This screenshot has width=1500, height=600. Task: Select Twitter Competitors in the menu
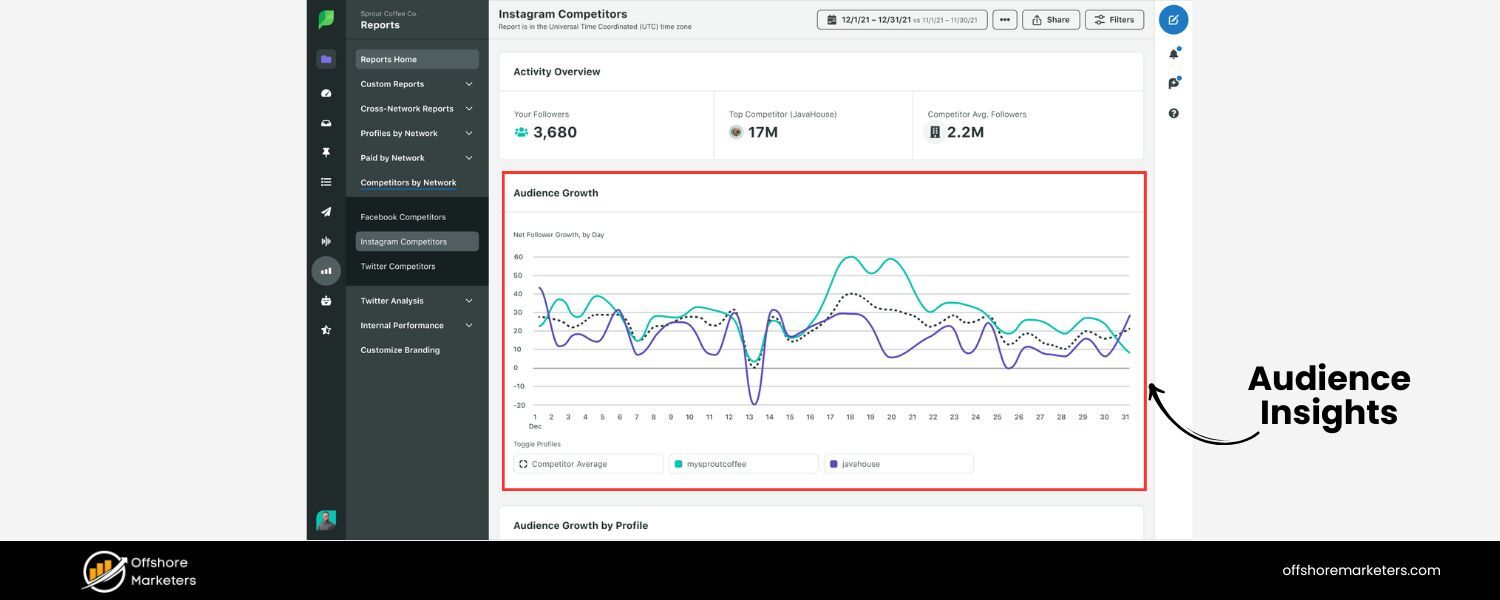[x=398, y=266]
